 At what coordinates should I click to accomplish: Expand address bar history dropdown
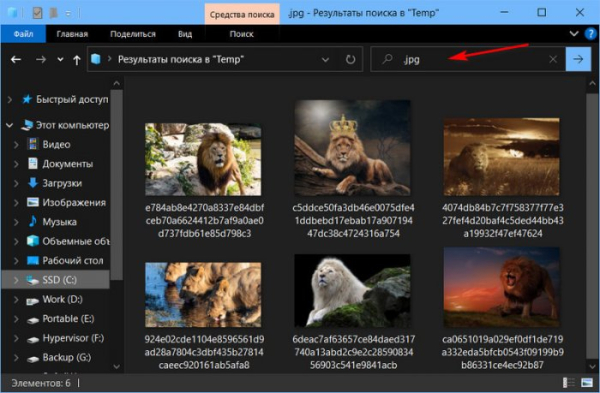point(325,60)
